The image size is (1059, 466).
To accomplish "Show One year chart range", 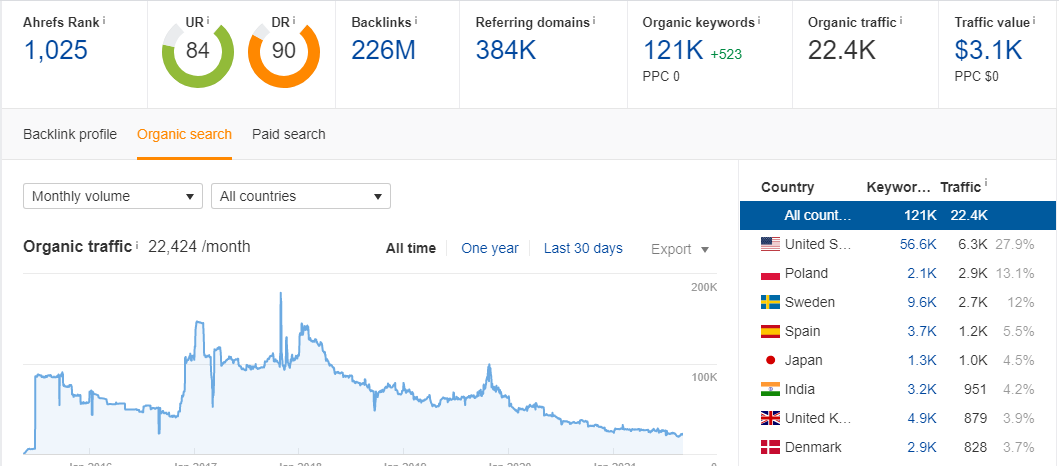I will [x=490, y=249].
